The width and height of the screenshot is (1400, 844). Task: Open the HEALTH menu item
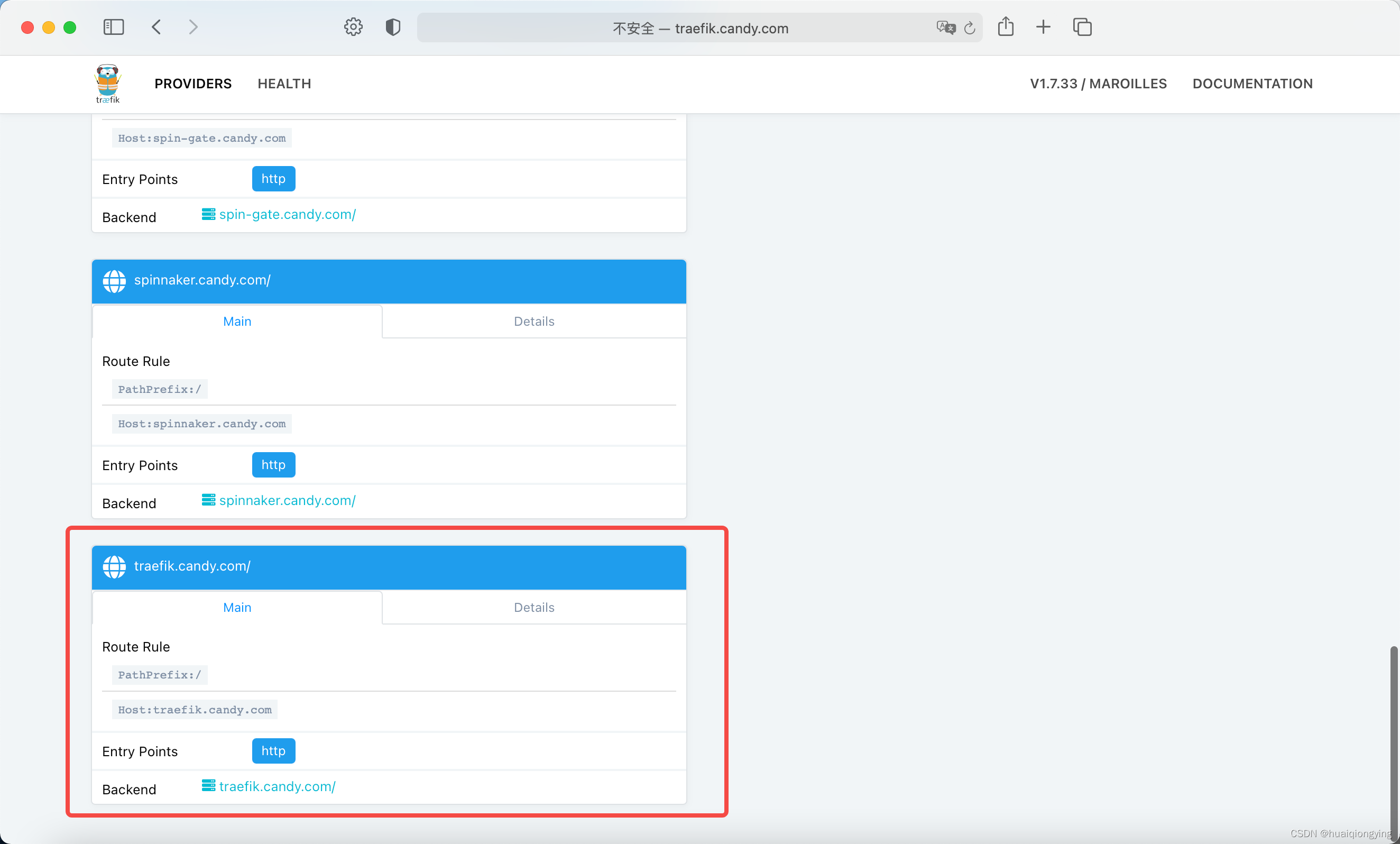[x=284, y=84]
